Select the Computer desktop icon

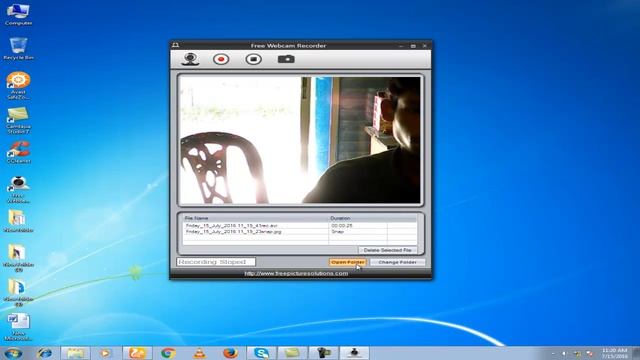pos(18,14)
